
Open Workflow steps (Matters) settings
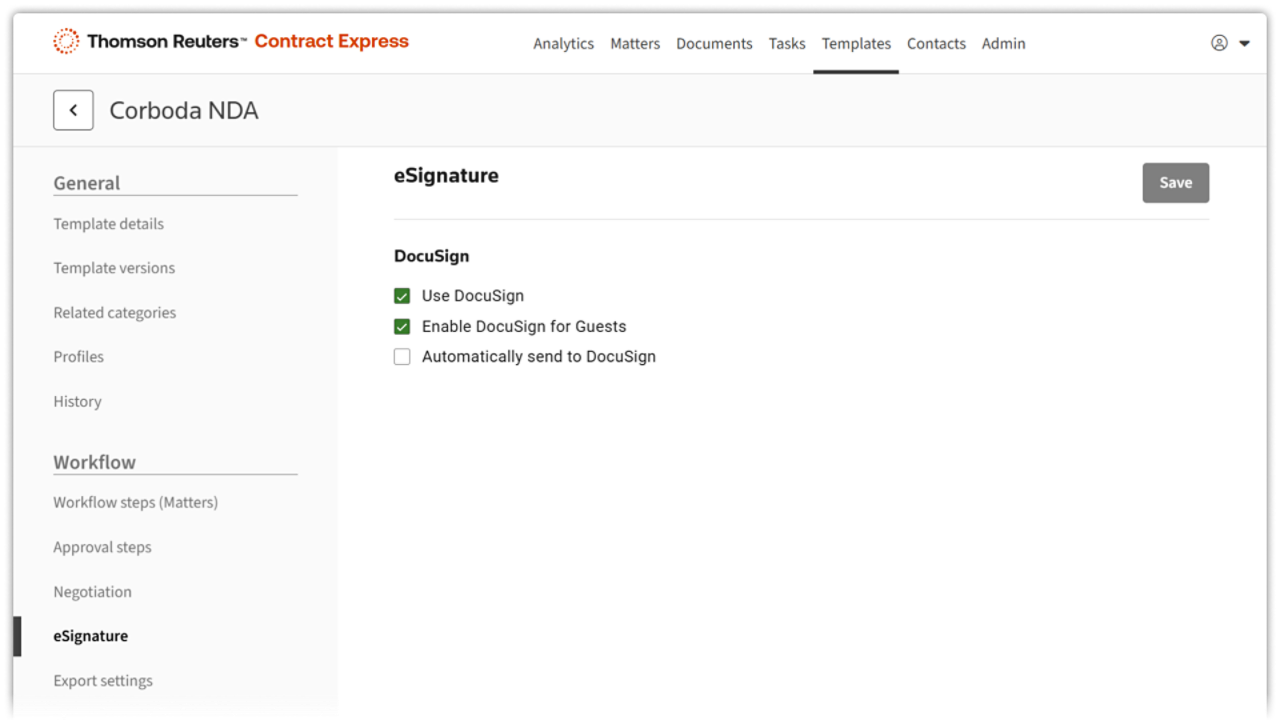tap(135, 502)
